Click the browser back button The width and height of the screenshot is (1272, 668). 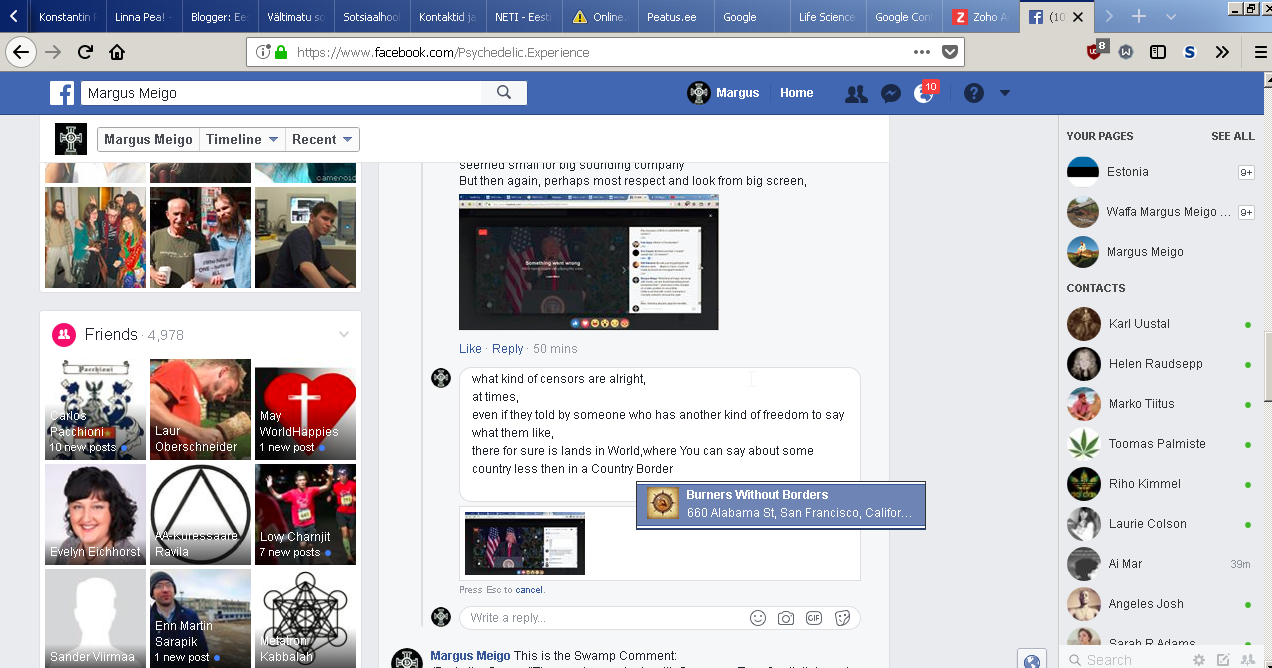pos(21,52)
